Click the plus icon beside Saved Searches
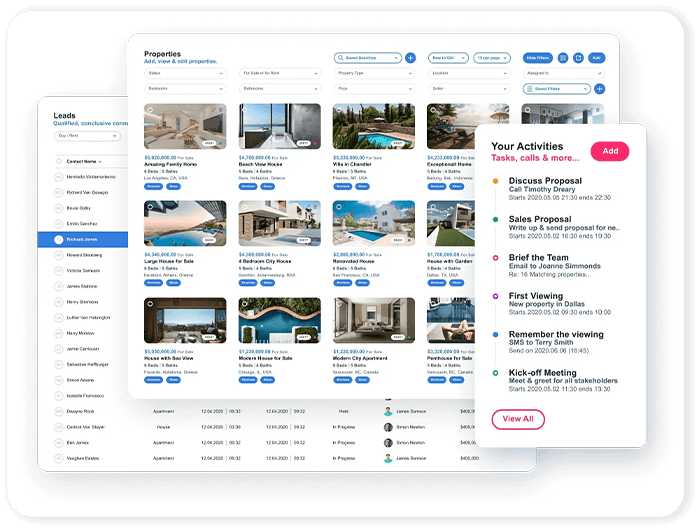The image size is (700, 530). tap(410, 58)
